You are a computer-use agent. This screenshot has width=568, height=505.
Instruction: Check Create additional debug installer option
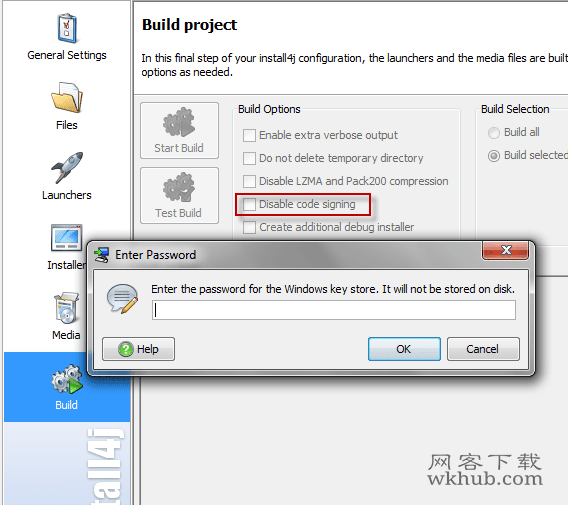[249, 227]
